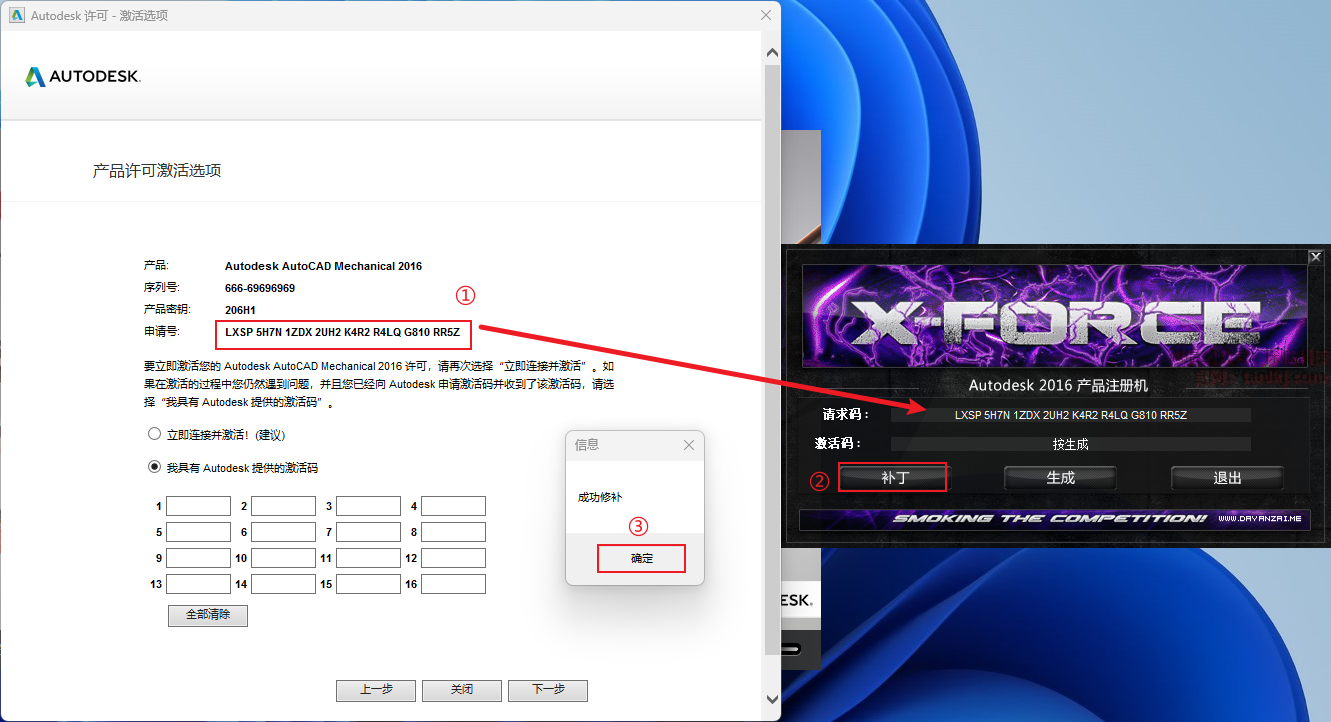The height and width of the screenshot is (722, 1331).
Task: Click the scrollbar down arrow in Autodesk window
Action: (x=771, y=699)
